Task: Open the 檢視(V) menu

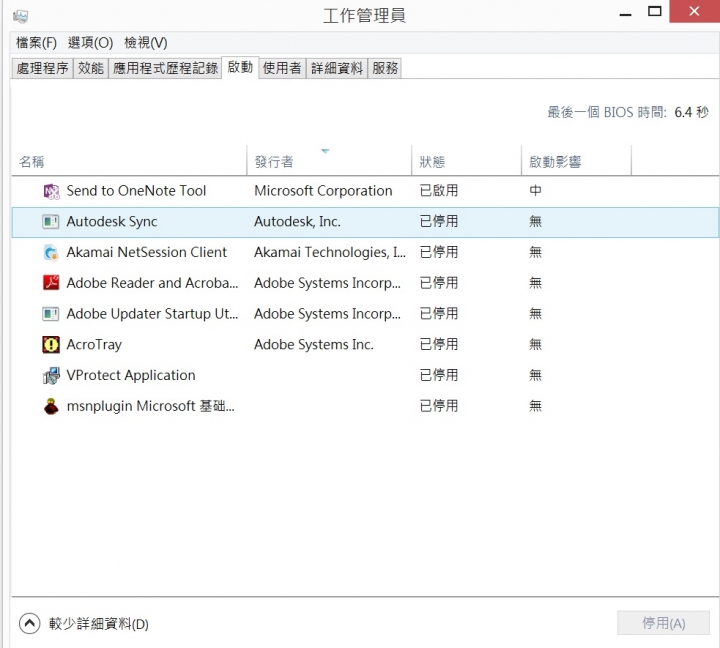Action: tap(146, 43)
